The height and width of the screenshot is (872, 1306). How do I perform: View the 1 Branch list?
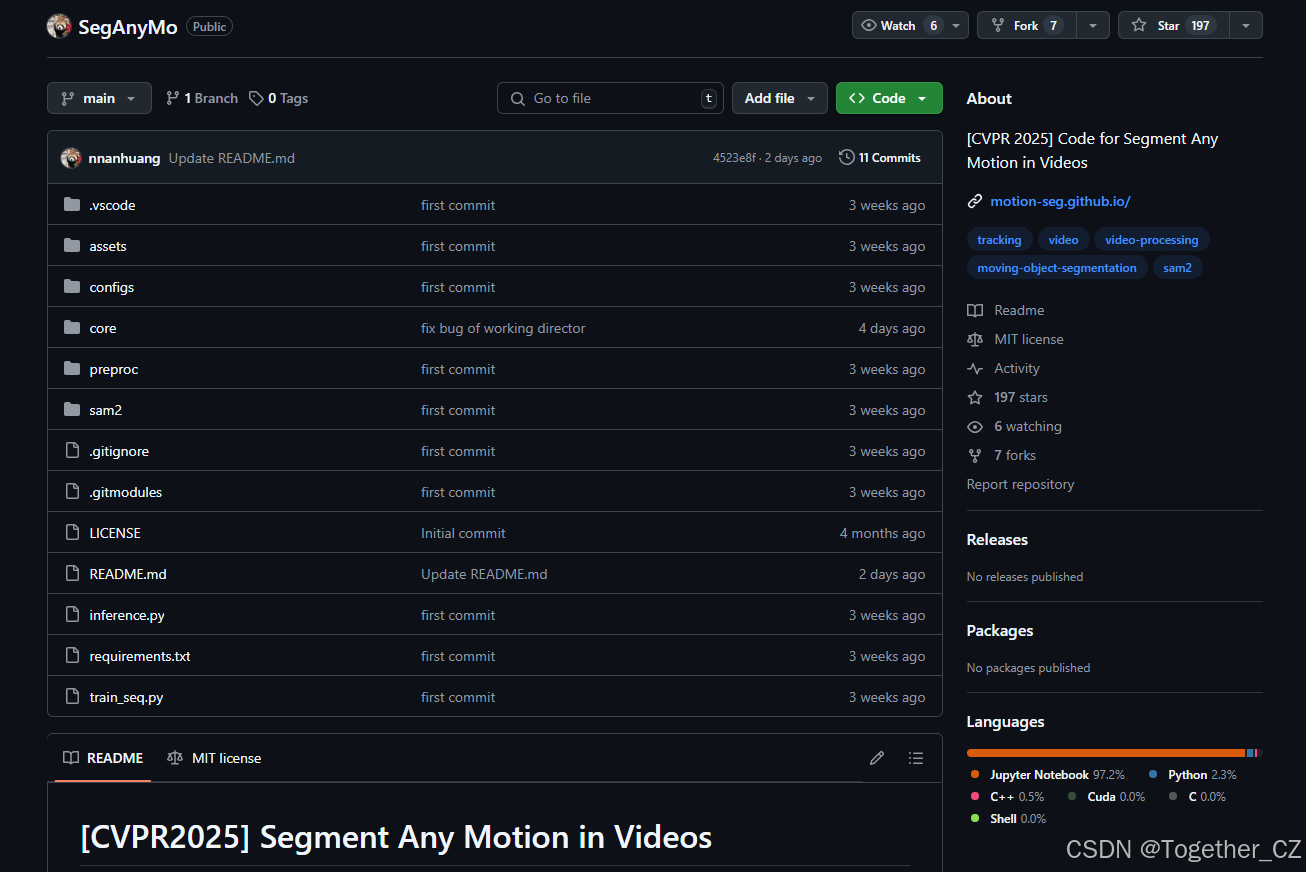click(x=202, y=98)
